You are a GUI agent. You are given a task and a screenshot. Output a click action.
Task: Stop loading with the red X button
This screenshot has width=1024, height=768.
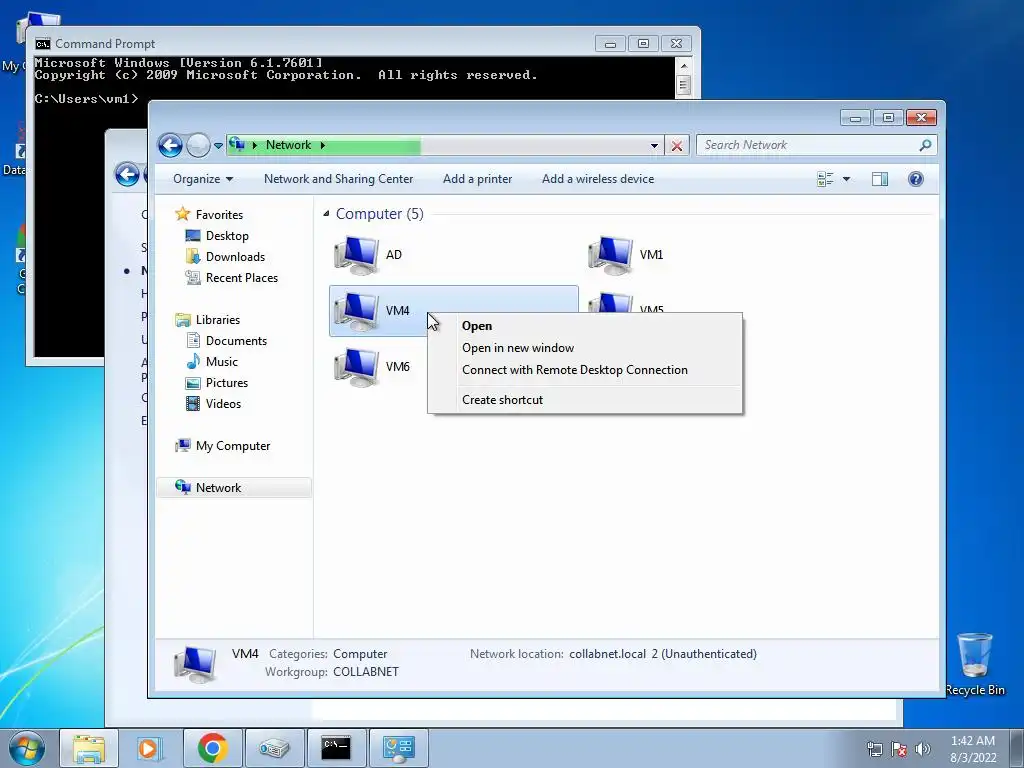pyautogui.click(x=677, y=146)
